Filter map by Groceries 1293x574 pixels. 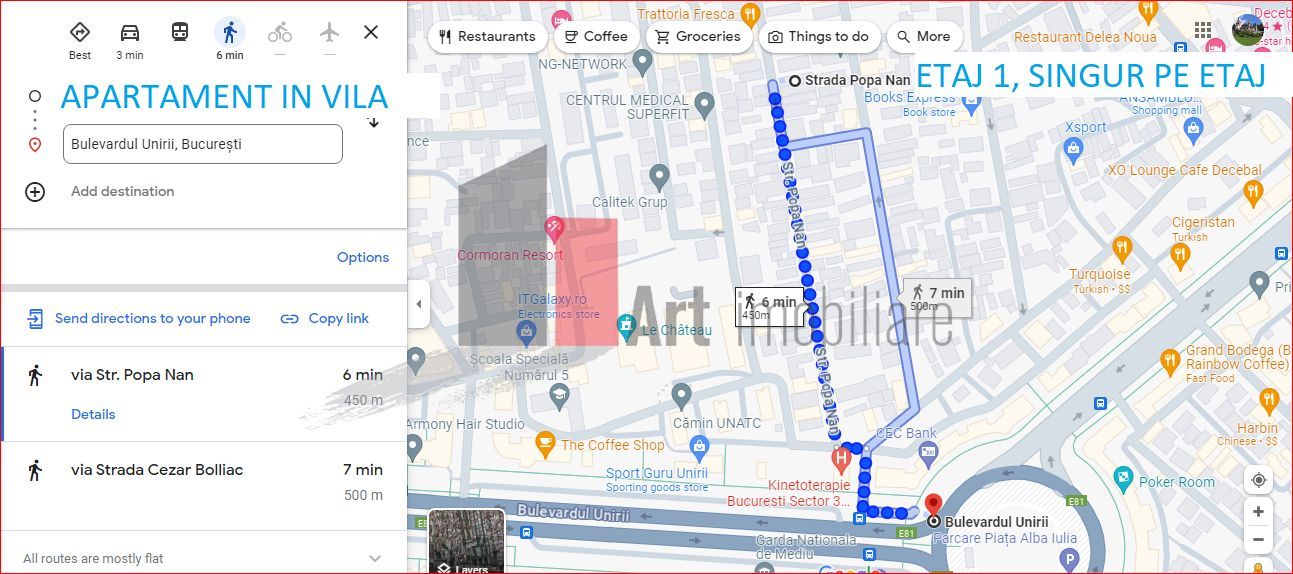(x=698, y=37)
